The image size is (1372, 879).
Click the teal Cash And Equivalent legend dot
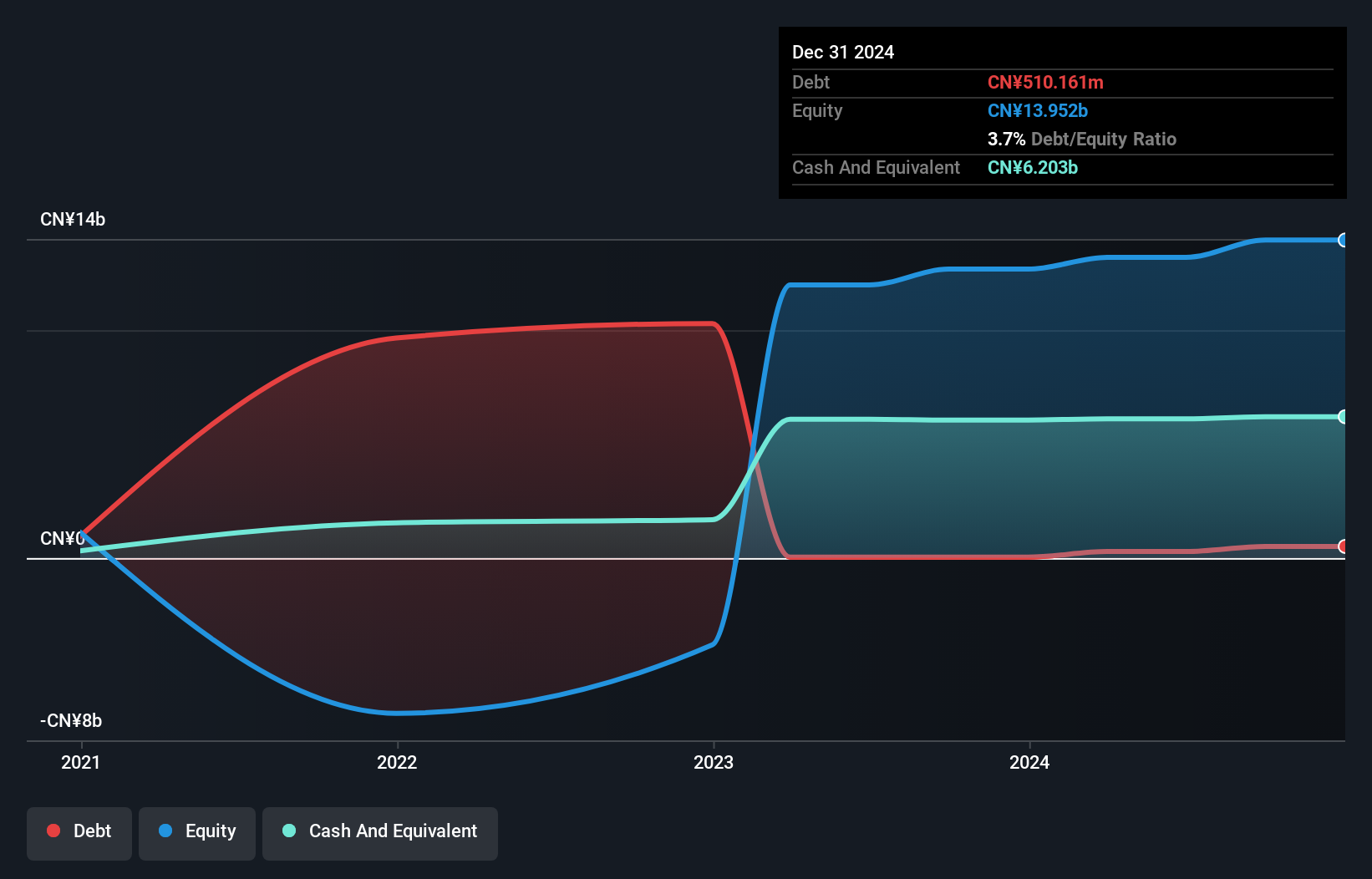289,831
